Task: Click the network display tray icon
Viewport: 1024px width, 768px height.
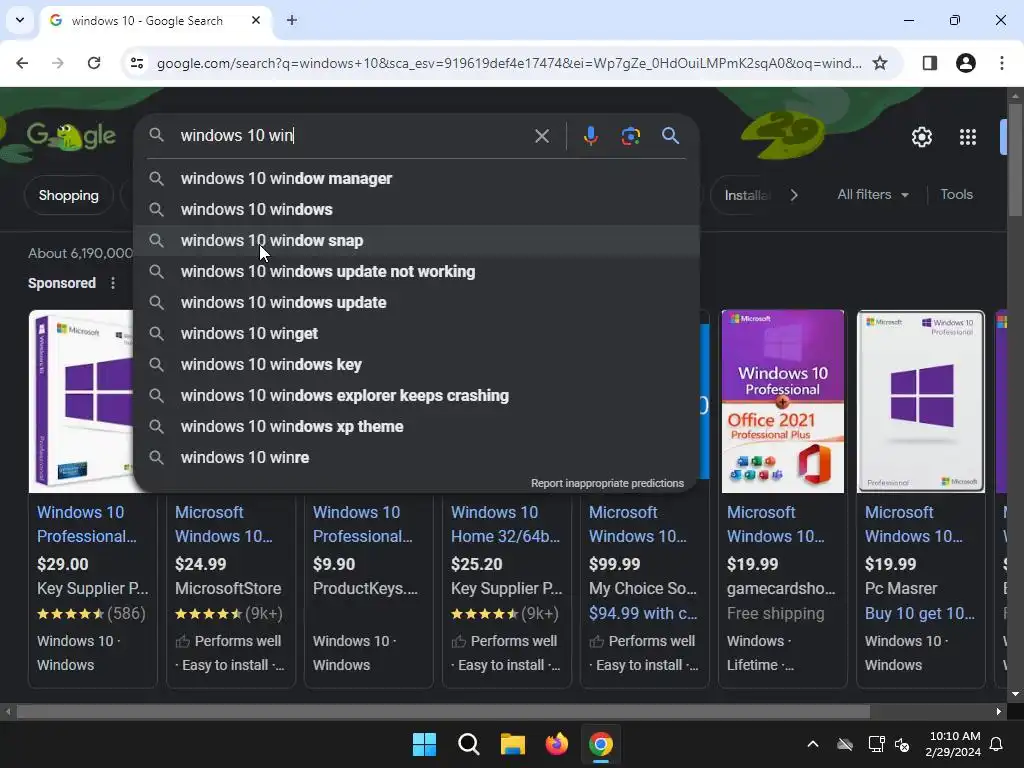Action: click(876, 744)
